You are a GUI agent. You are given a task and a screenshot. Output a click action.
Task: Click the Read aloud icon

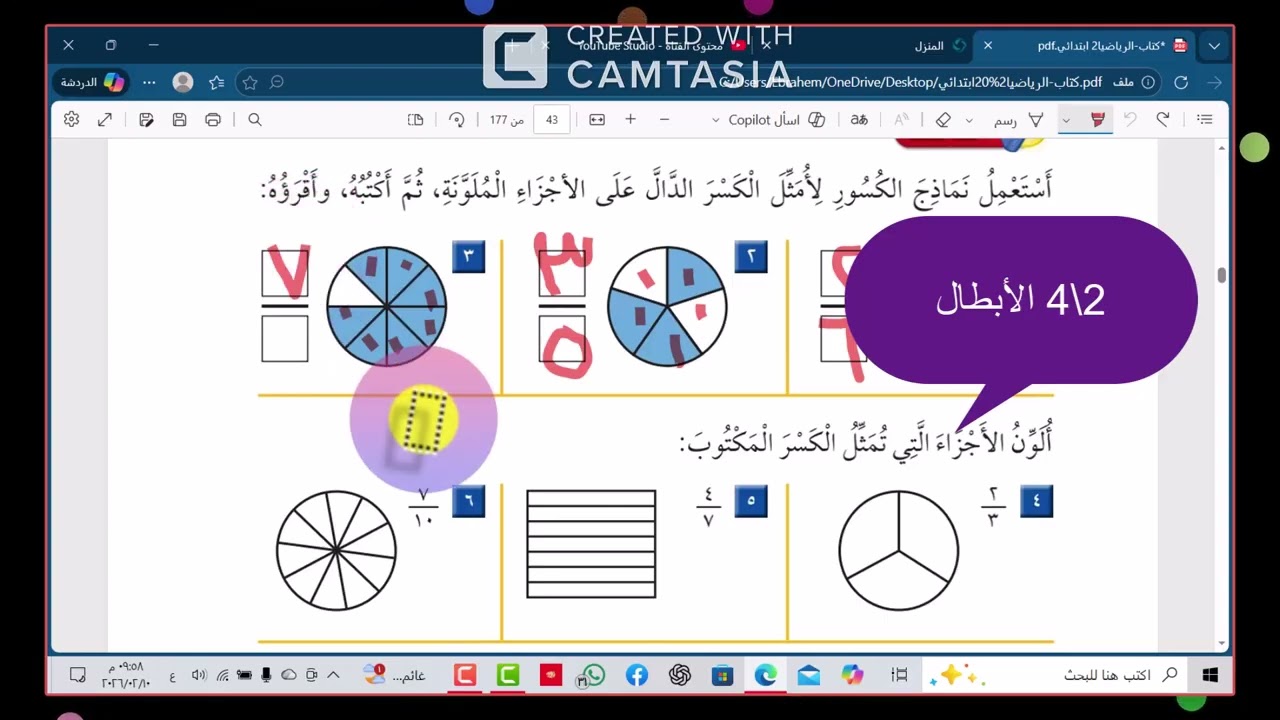(x=901, y=120)
